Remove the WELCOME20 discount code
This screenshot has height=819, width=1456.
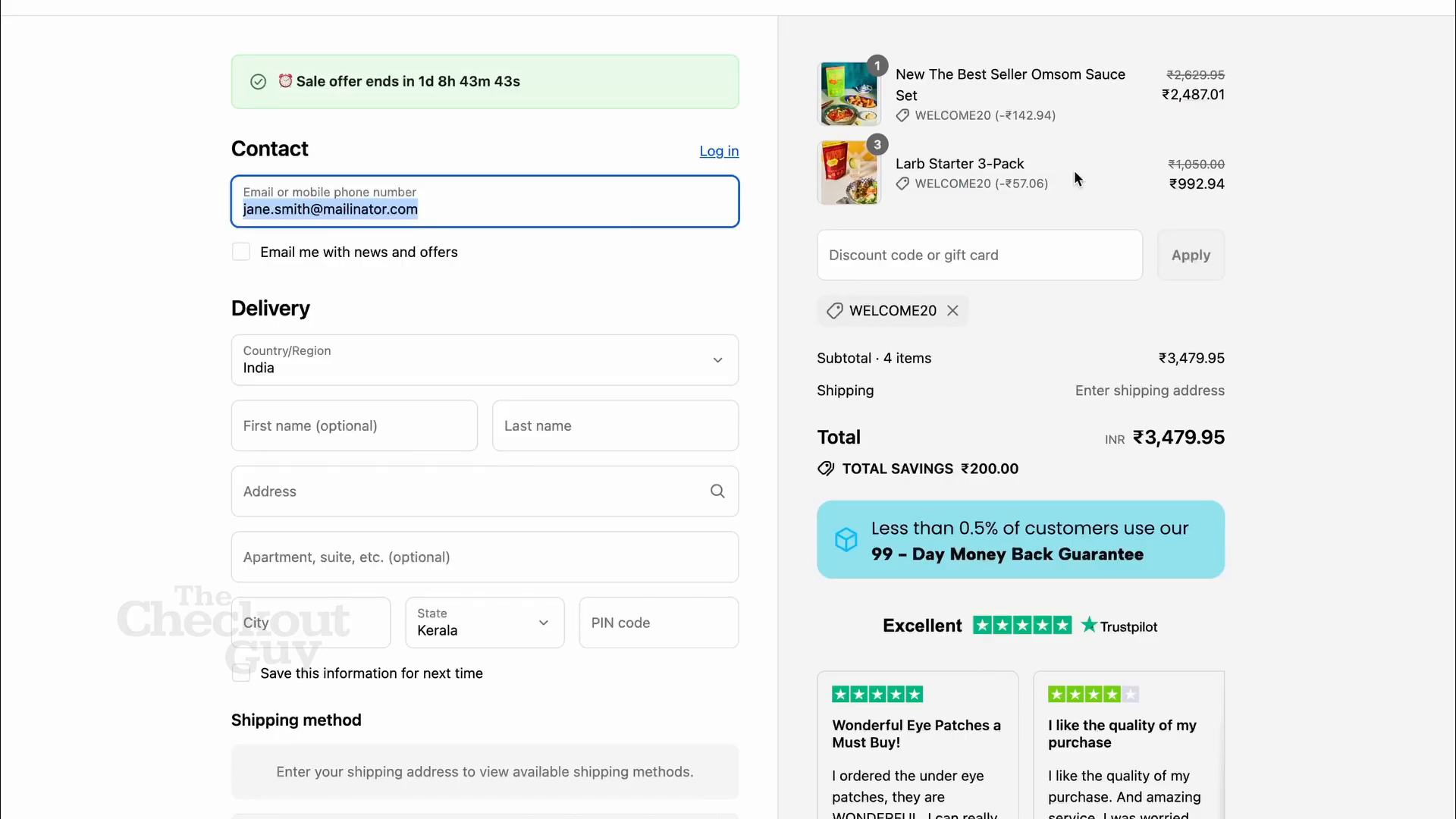(x=952, y=311)
